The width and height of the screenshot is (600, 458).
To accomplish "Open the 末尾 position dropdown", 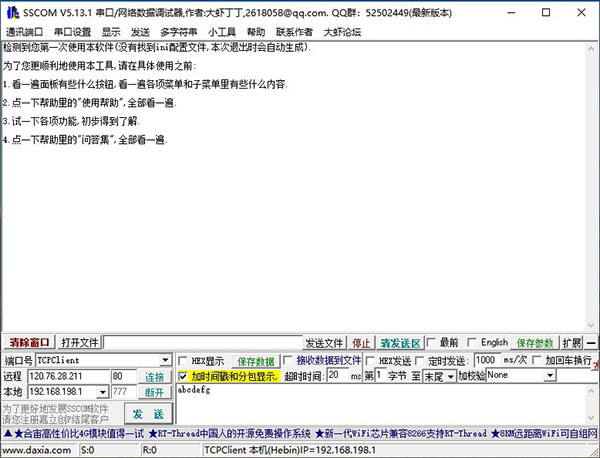I will tap(450, 376).
